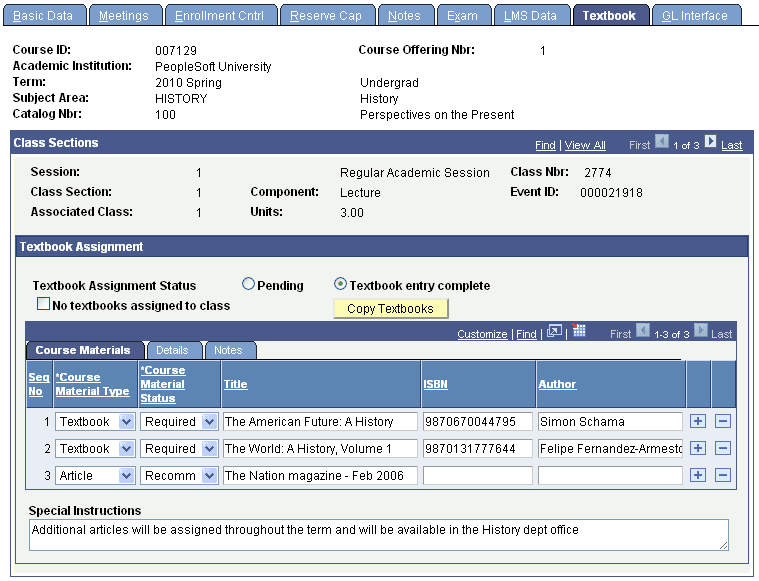This screenshot has width=759, height=581.
Task: Select Course Materials grid tab
Action: point(84,350)
